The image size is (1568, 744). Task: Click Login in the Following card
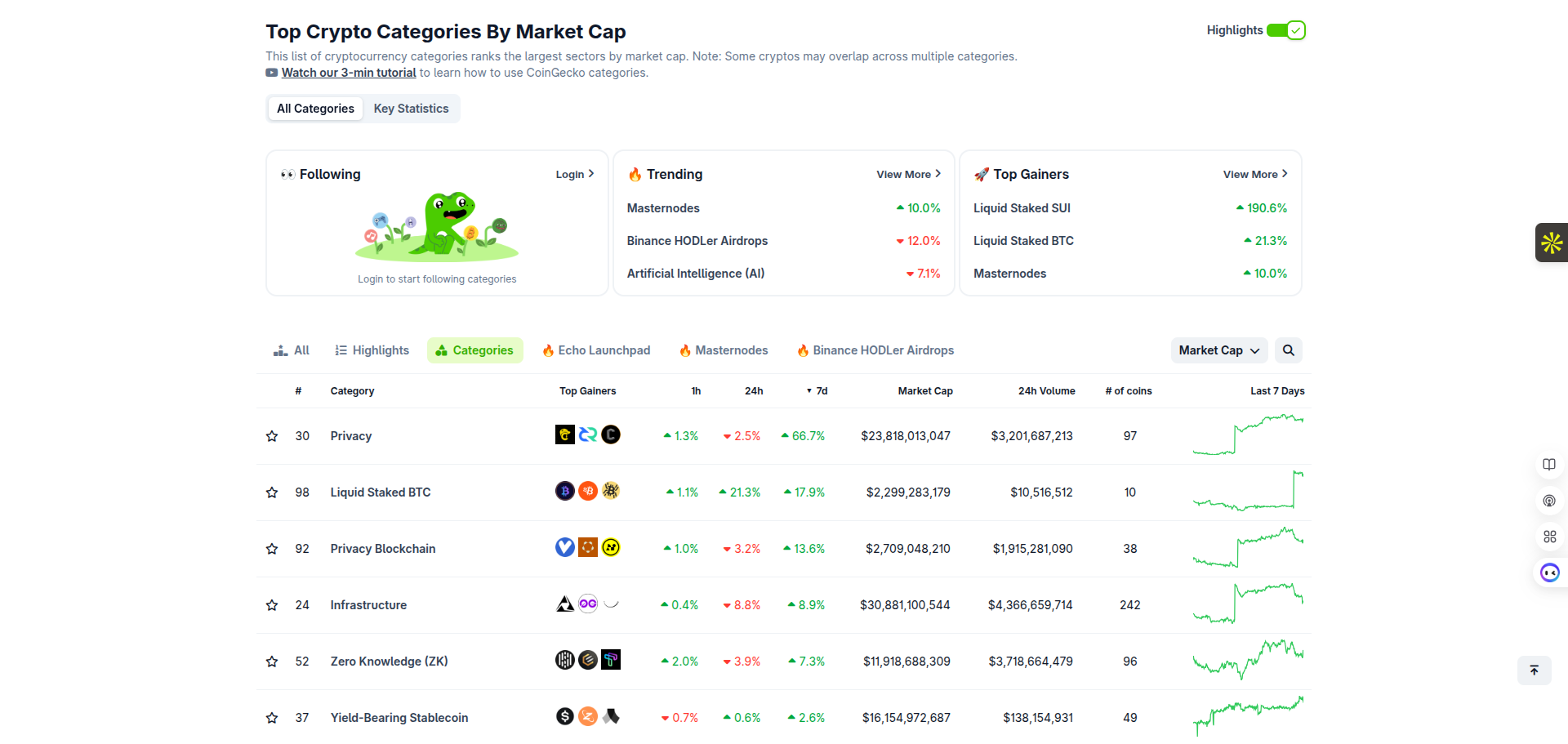pyautogui.click(x=574, y=174)
